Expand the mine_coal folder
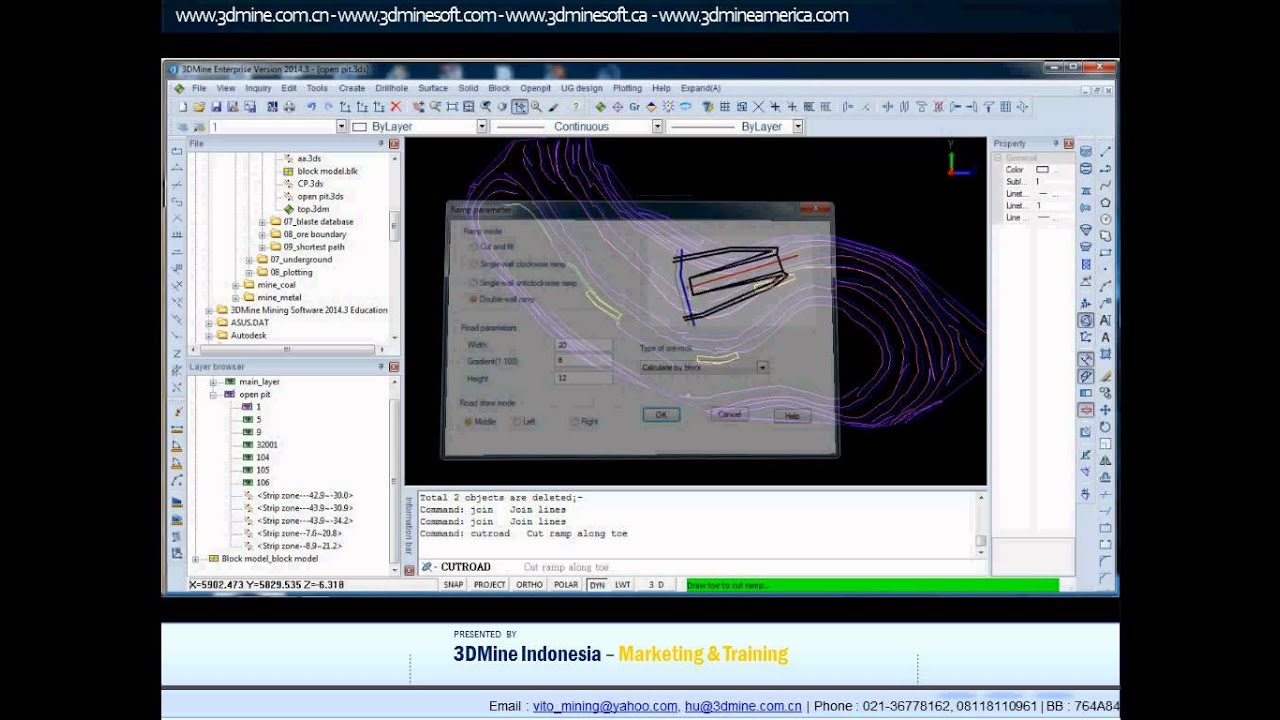This screenshot has width=1280, height=720. point(237,285)
